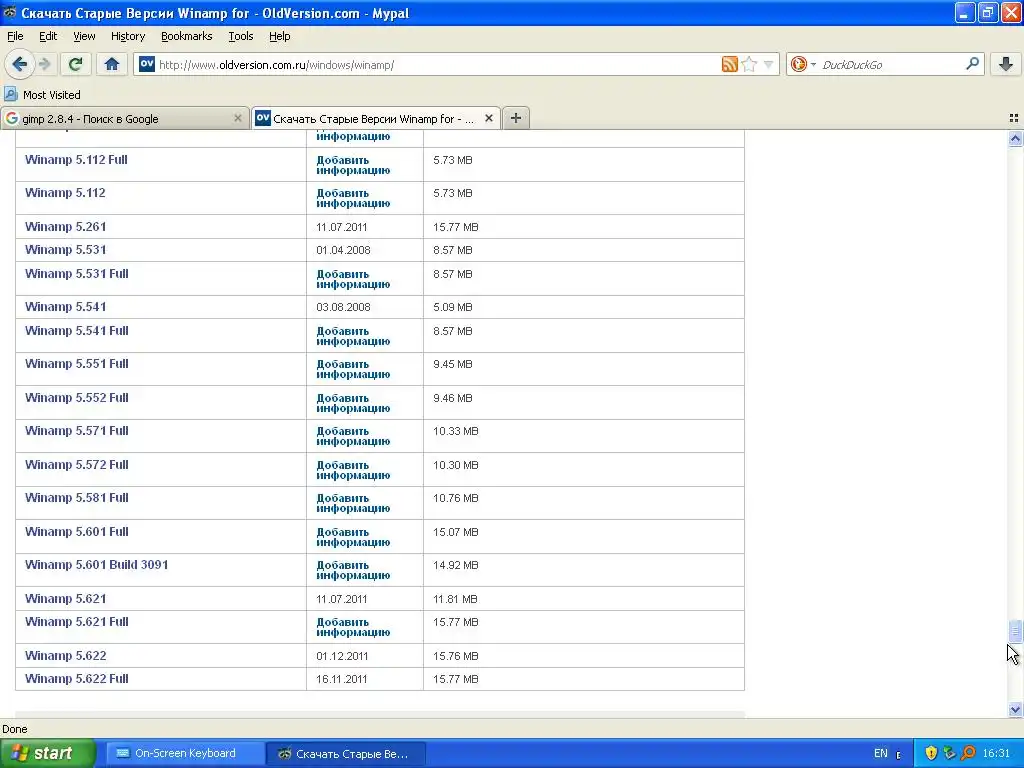Open the Winamp 5.531 Full link
Screen dimensions: 1024x768
coord(76,273)
